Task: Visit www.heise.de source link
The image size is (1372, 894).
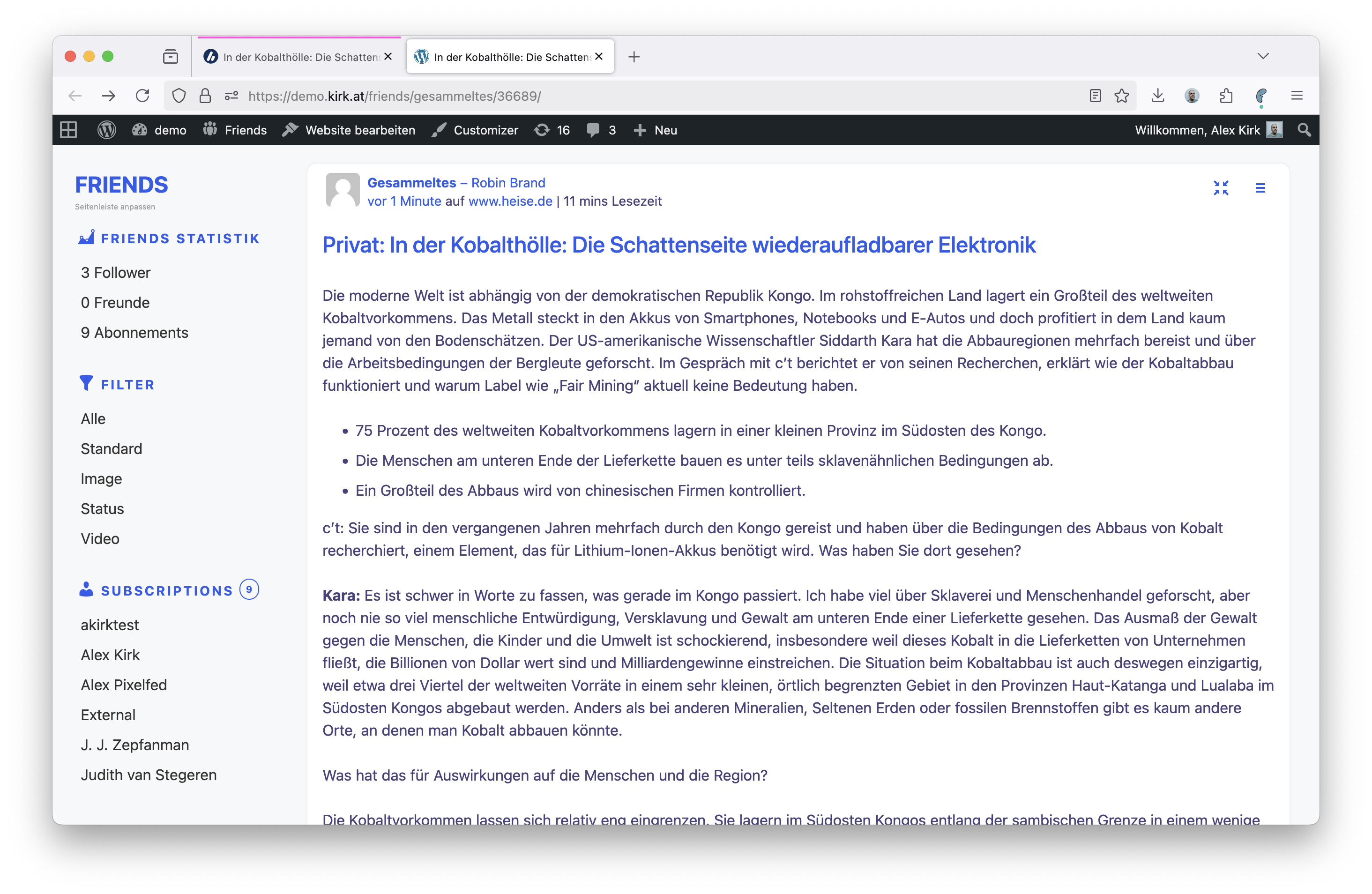Action: pos(510,201)
